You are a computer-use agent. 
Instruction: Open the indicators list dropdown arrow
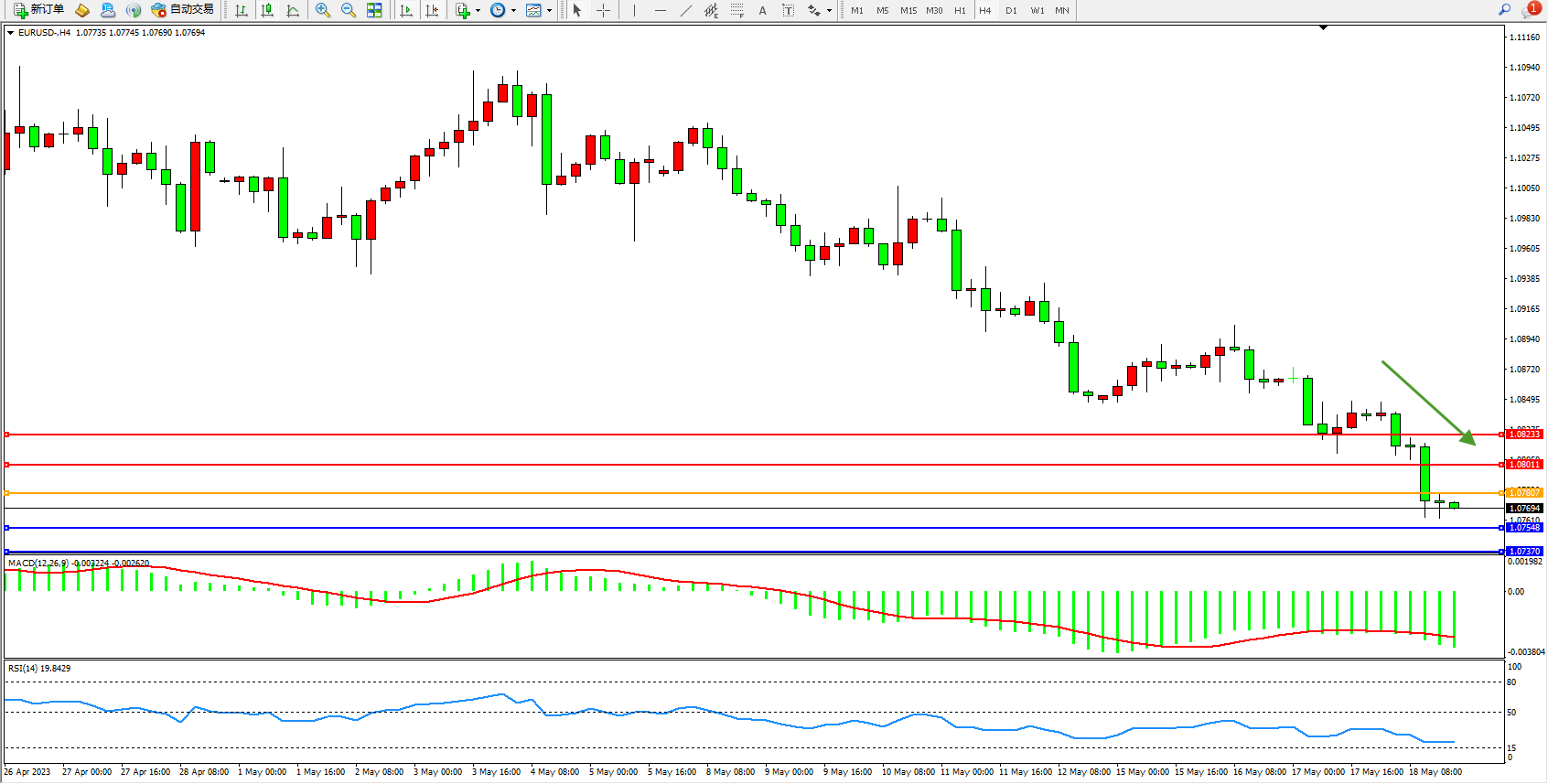478,11
